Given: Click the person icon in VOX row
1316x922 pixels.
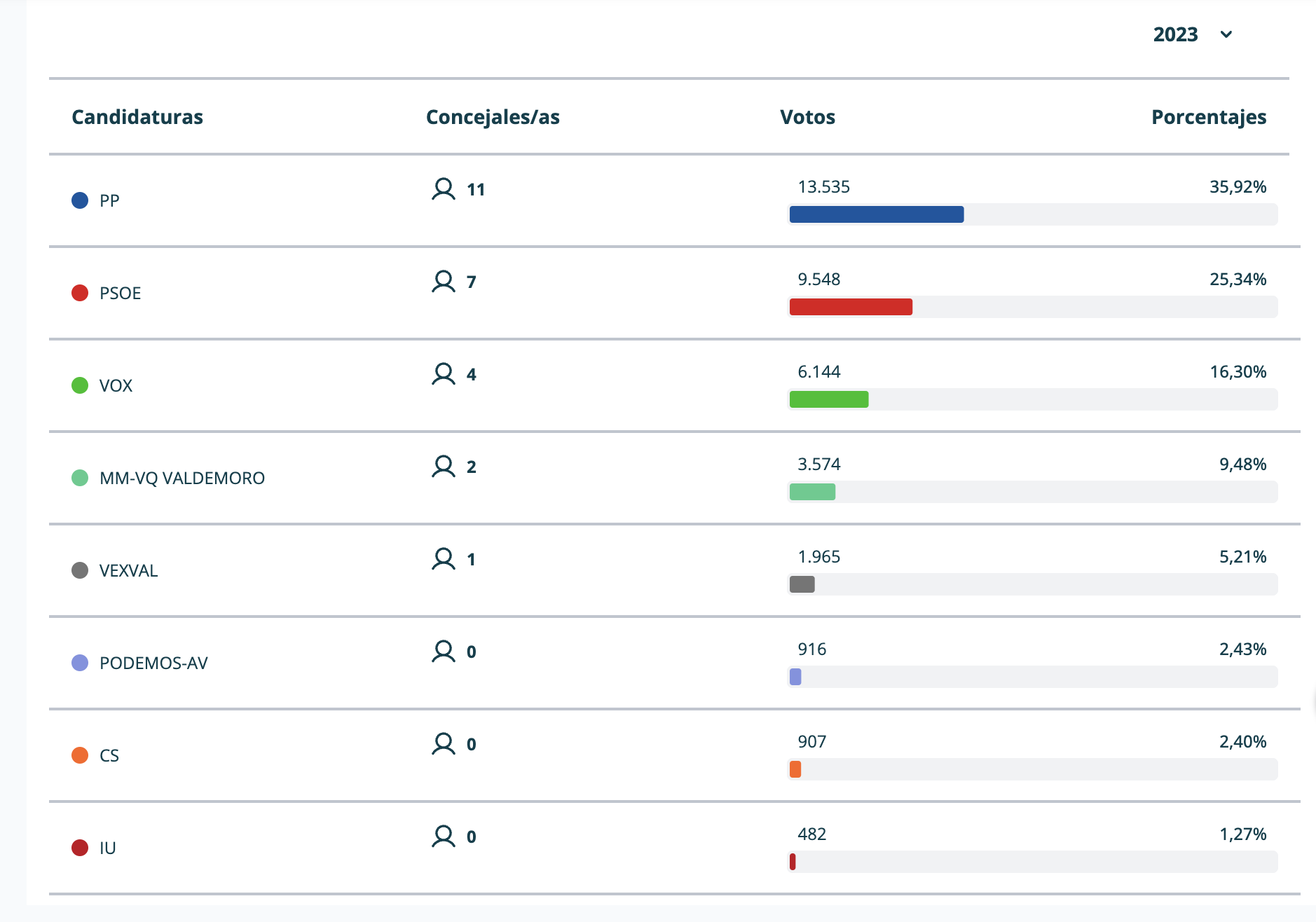Looking at the screenshot, I should [443, 374].
